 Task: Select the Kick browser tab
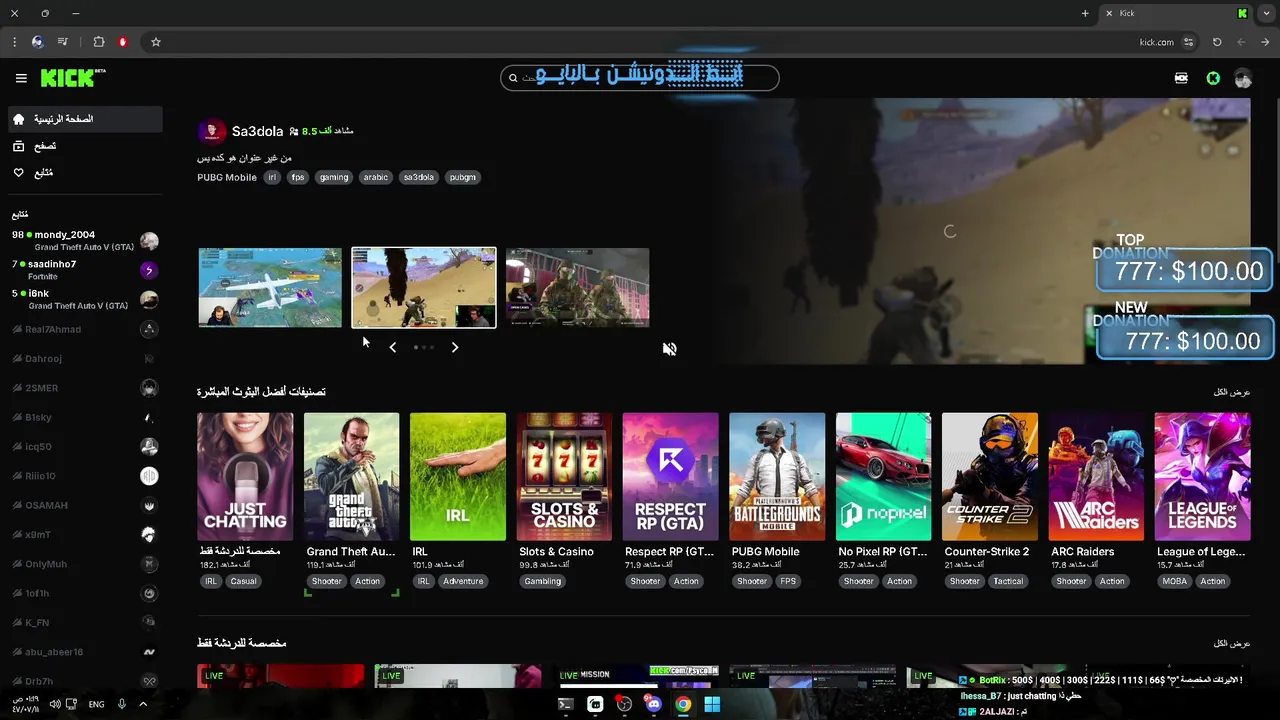point(1175,13)
